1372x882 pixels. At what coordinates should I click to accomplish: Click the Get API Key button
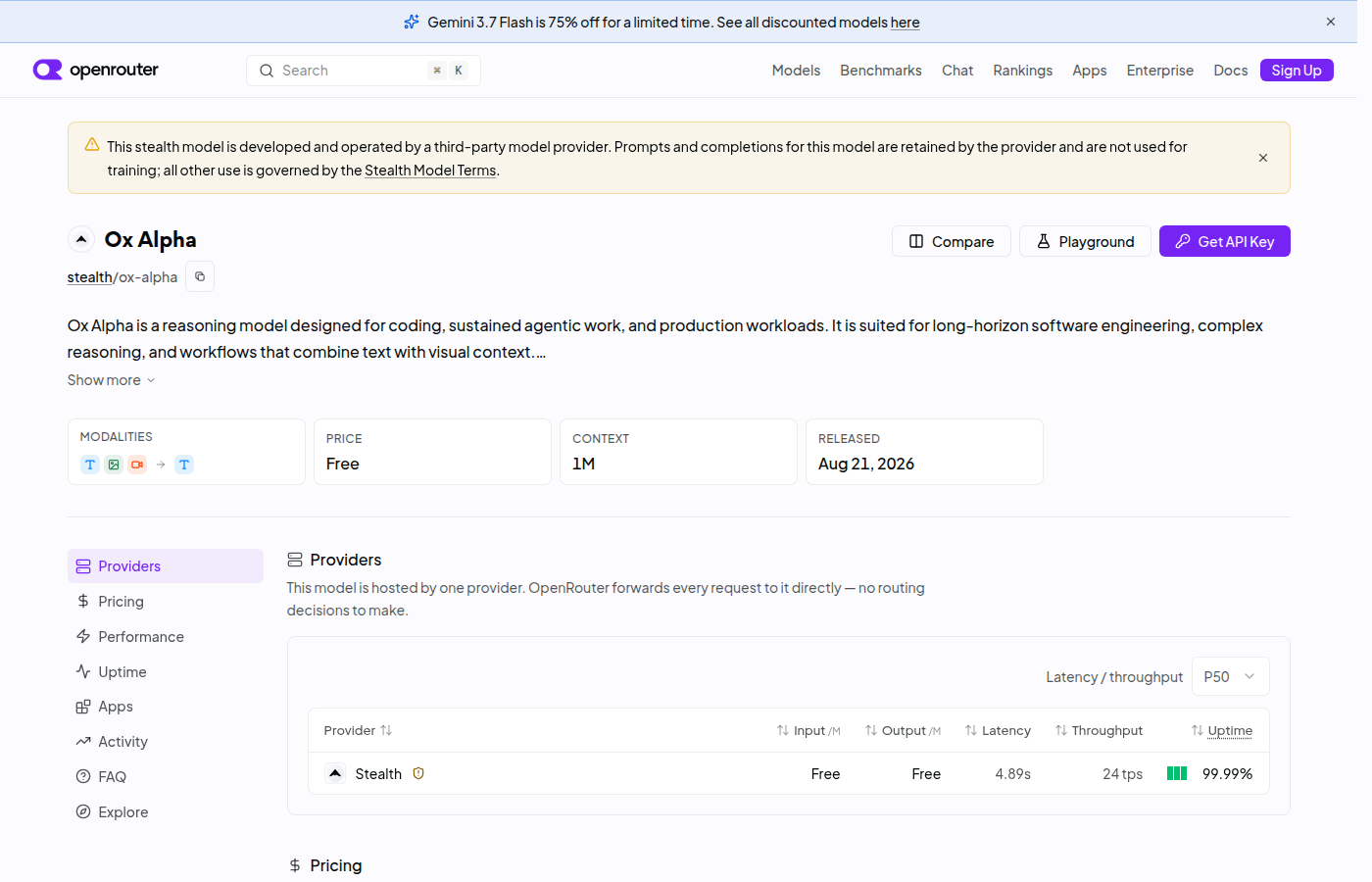click(x=1224, y=241)
